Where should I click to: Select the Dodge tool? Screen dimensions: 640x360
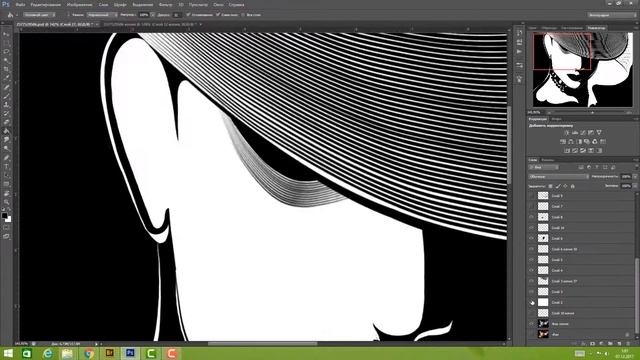[x=6, y=148]
